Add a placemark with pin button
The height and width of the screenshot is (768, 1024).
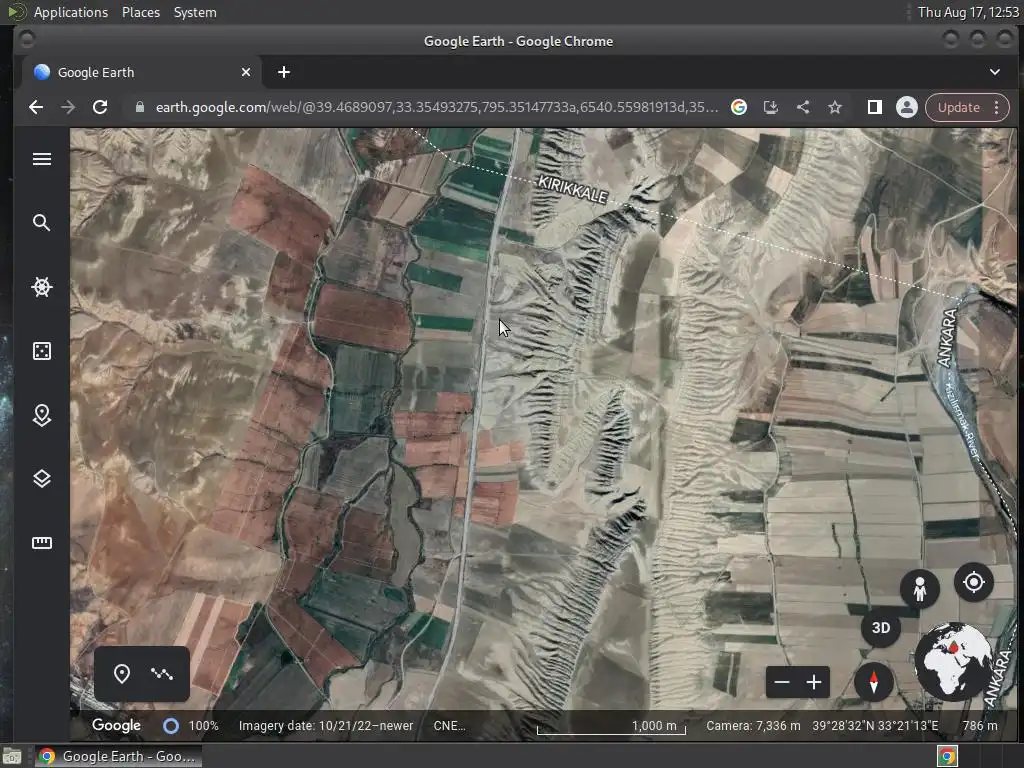point(121,673)
